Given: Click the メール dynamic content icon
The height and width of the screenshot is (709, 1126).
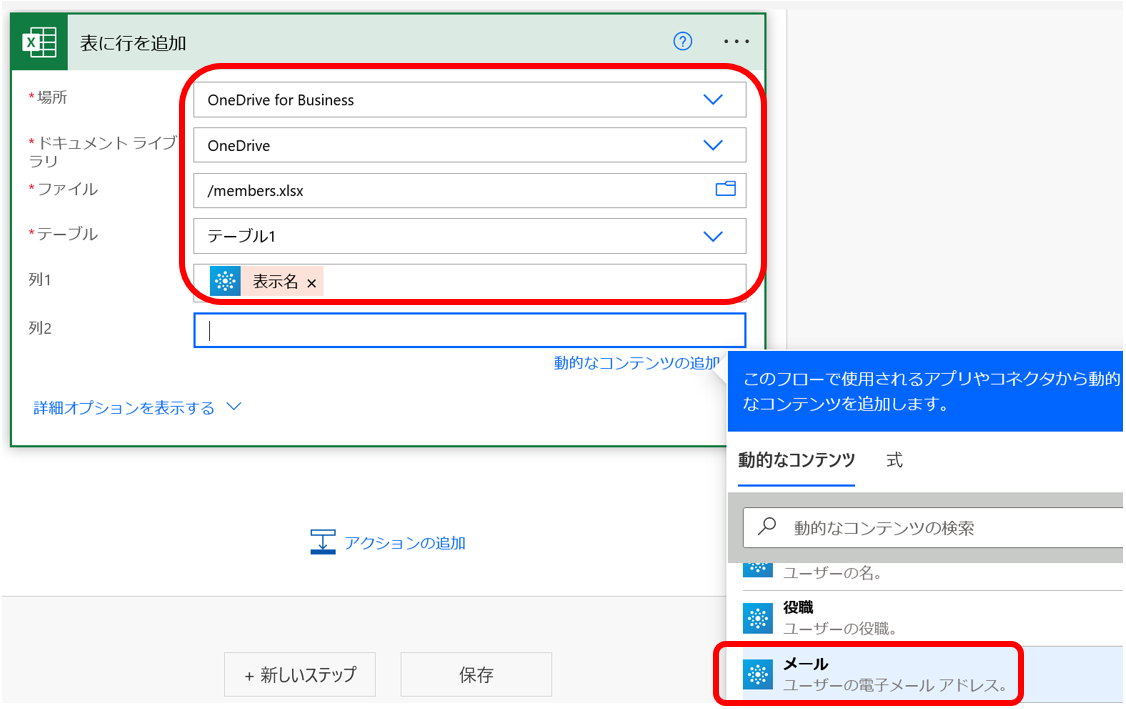Looking at the screenshot, I should click(758, 674).
